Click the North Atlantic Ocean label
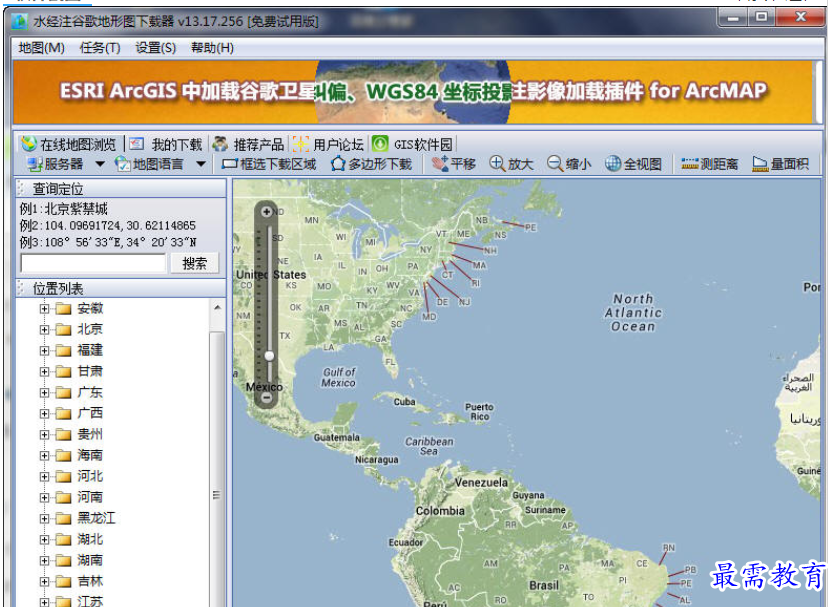834x607 pixels. coord(633,313)
